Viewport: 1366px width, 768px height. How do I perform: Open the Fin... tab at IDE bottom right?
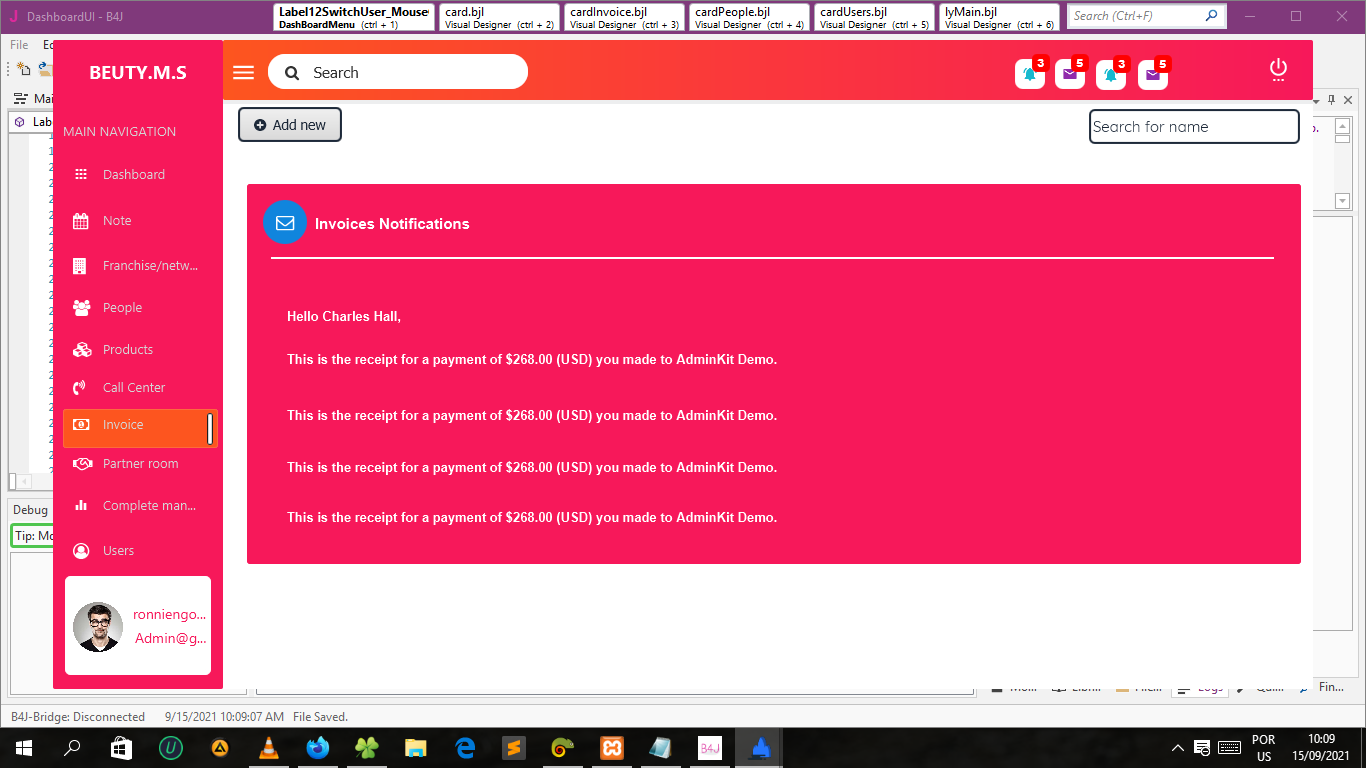click(1332, 688)
